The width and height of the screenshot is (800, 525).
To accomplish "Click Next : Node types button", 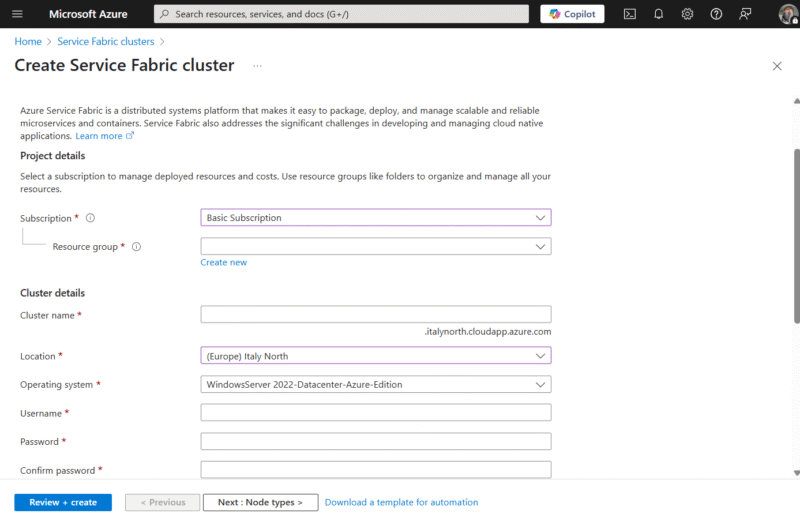I will click(260, 502).
